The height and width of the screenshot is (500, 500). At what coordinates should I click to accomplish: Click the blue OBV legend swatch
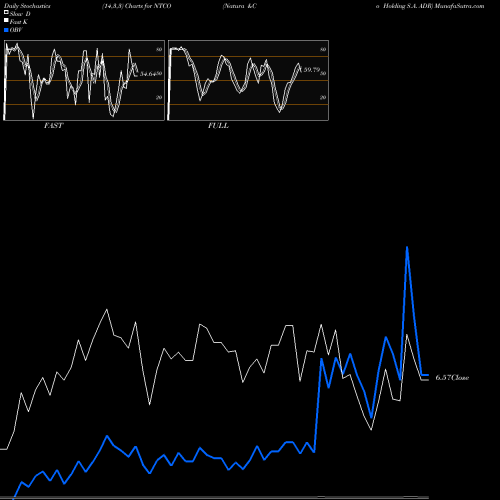(x=6, y=30)
